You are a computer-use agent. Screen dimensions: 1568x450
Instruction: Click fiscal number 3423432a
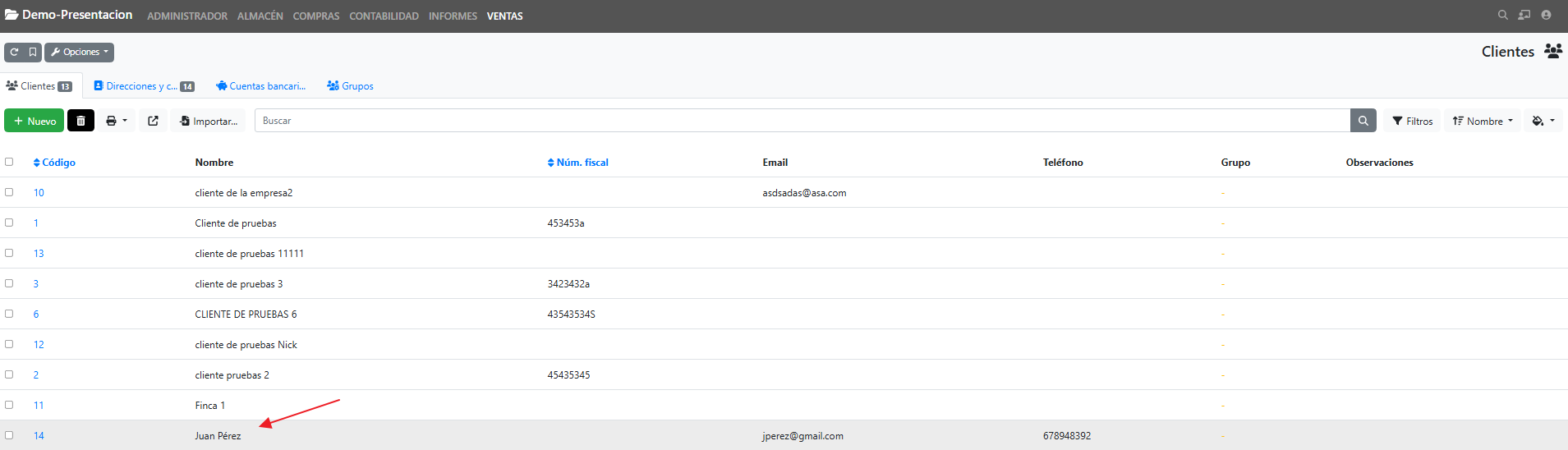click(568, 284)
